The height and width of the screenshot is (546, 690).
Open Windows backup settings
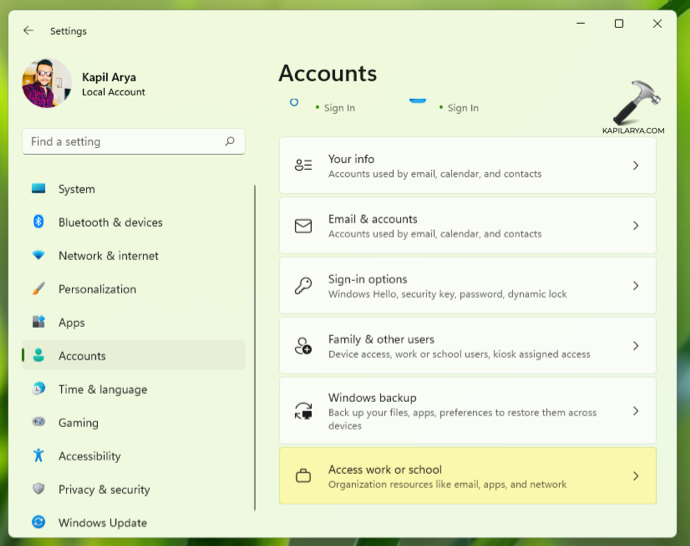467,411
